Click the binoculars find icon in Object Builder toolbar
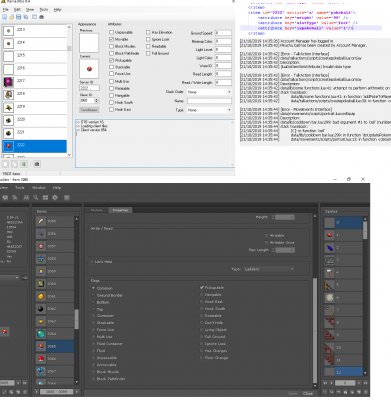Viewport: 391px width, 400px height. click(x=26, y=198)
